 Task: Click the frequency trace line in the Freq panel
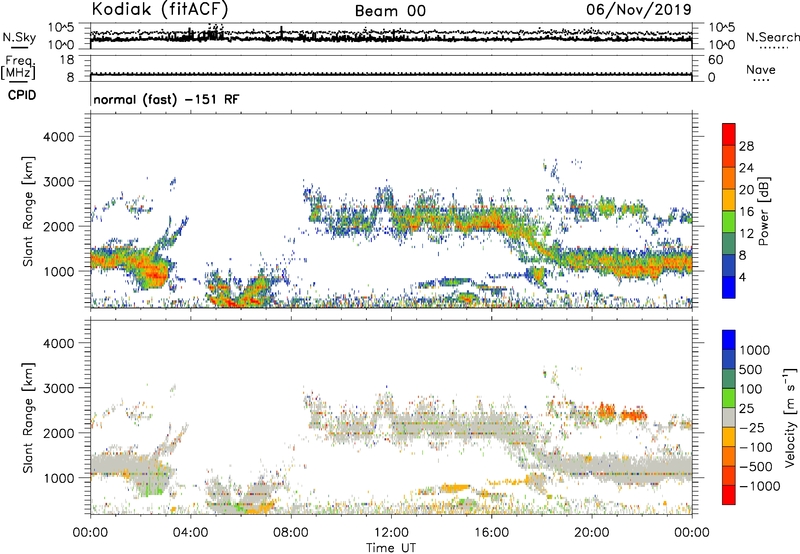tap(391, 74)
